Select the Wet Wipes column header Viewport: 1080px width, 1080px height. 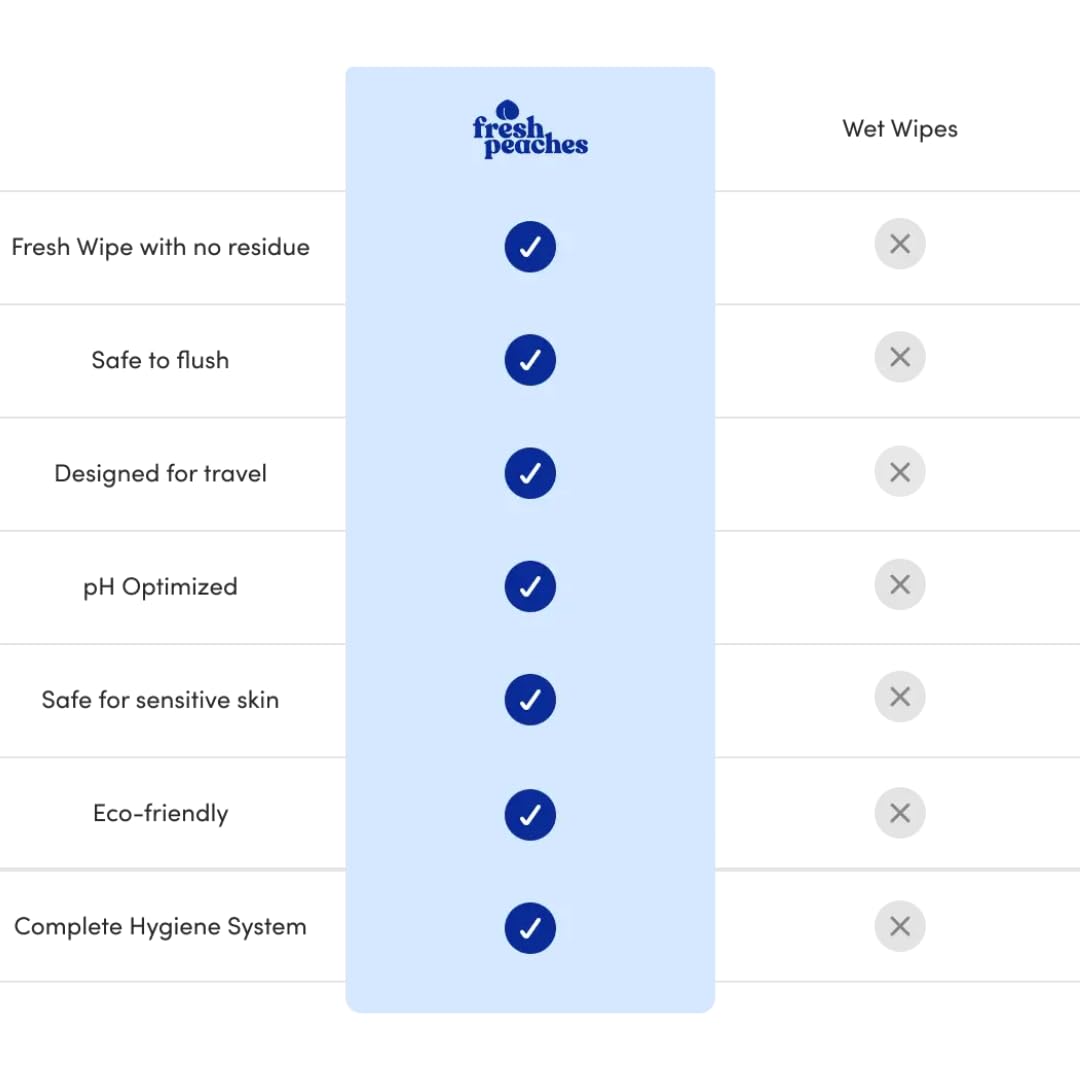(x=900, y=129)
